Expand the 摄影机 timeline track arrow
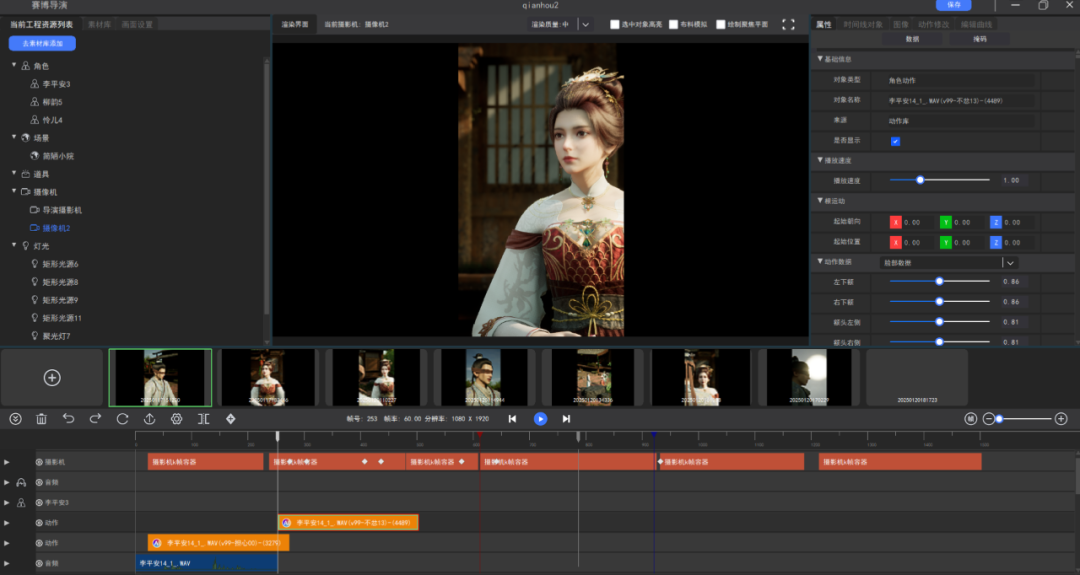This screenshot has width=1080, height=575. pyautogui.click(x=7, y=462)
